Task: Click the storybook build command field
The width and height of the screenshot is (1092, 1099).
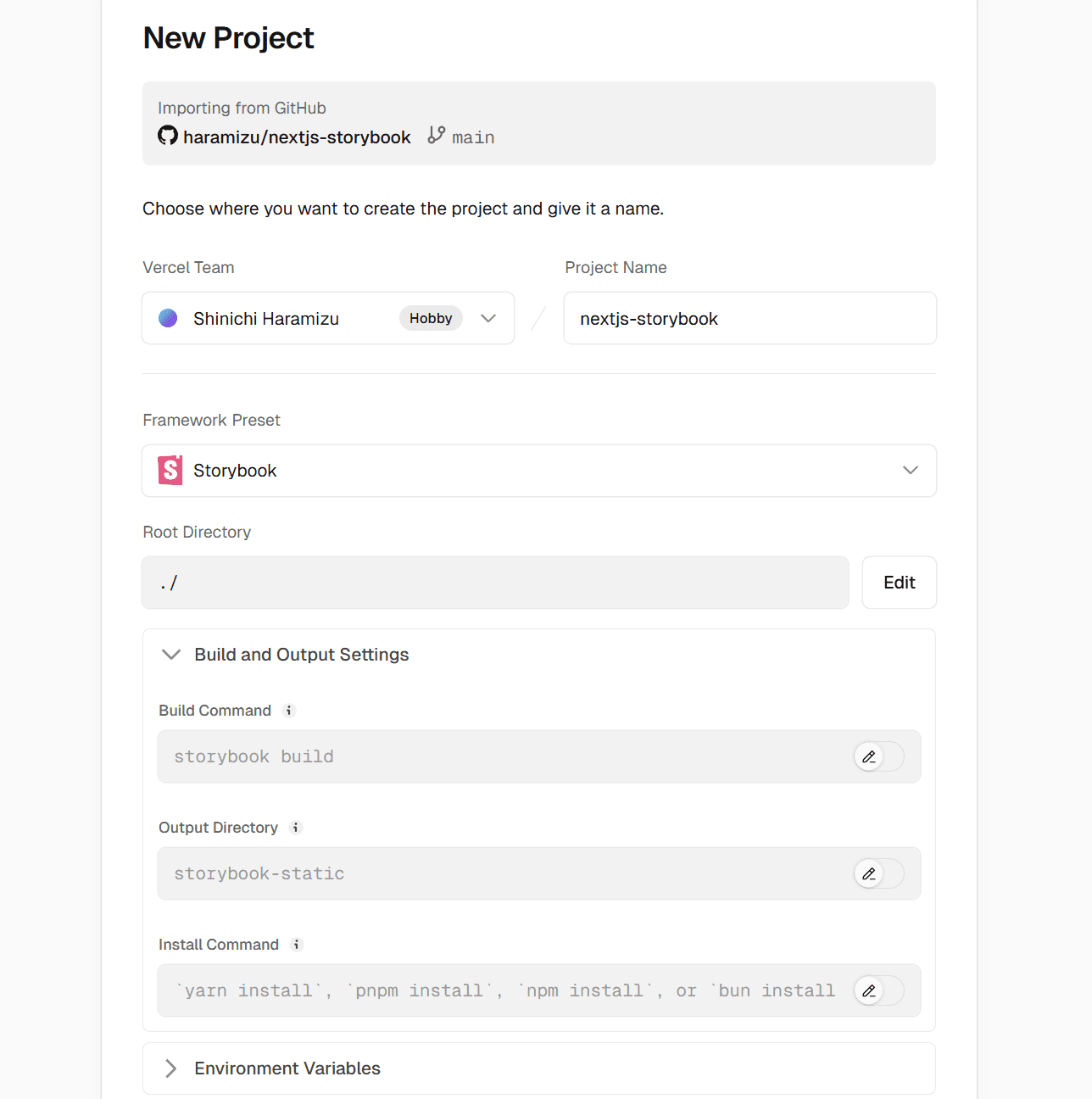Action: pos(500,756)
